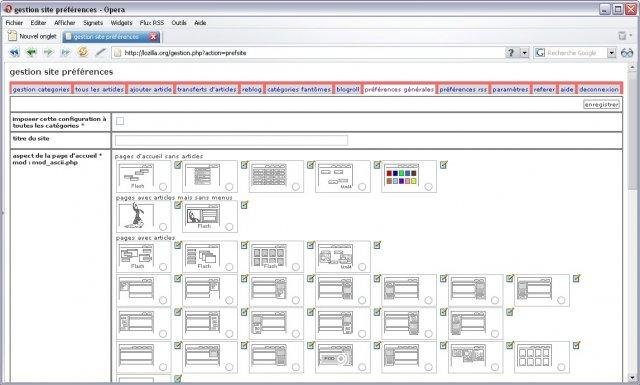
Task: Open the Afficher menu
Action: 64,23
